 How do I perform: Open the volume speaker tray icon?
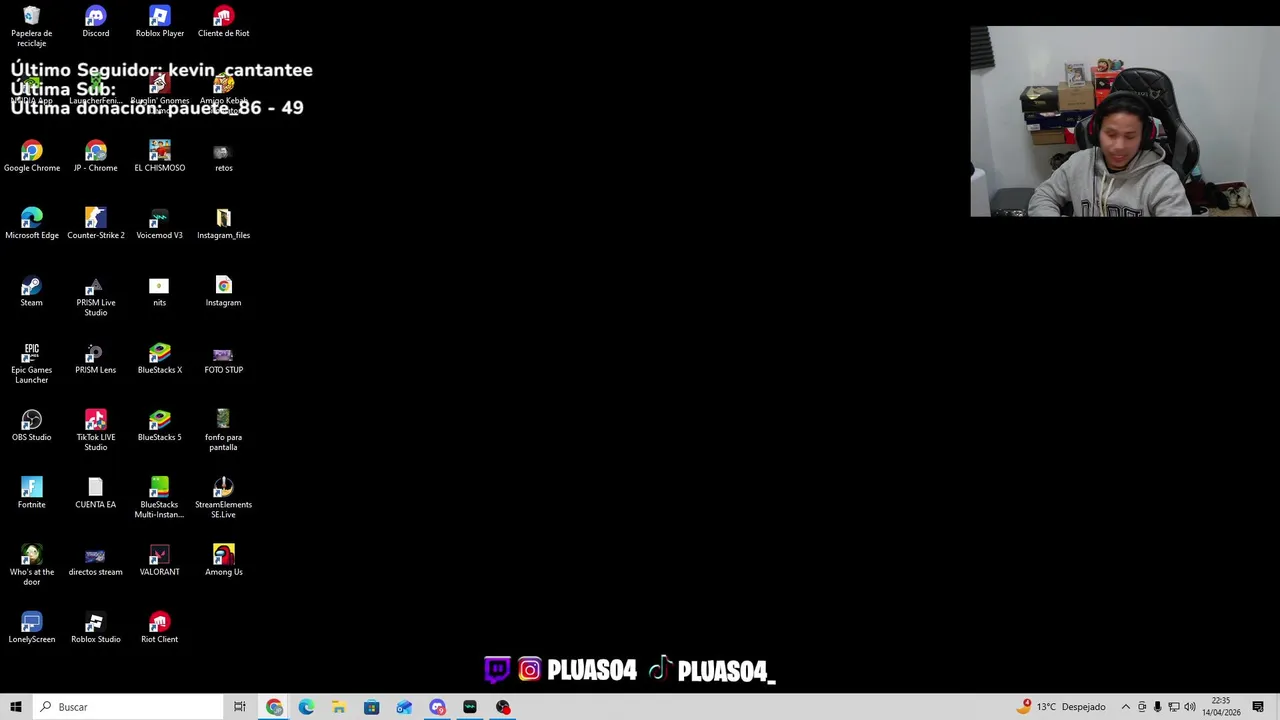1190,707
